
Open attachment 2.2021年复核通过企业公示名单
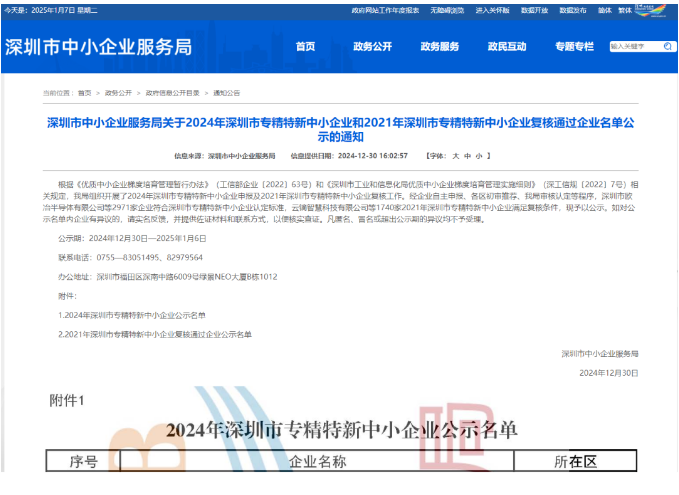tap(155, 334)
